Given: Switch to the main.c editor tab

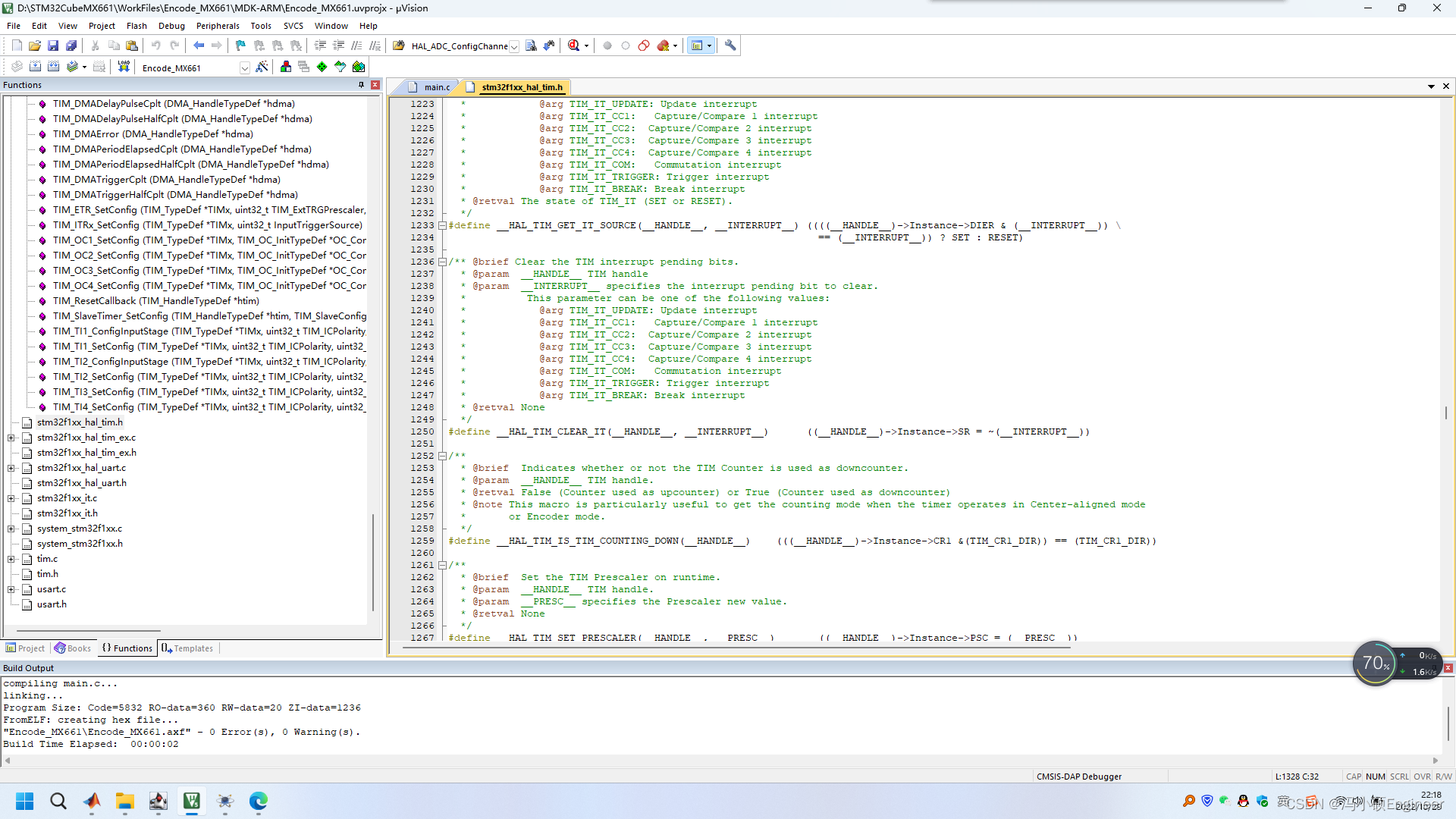Looking at the screenshot, I should (436, 86).
